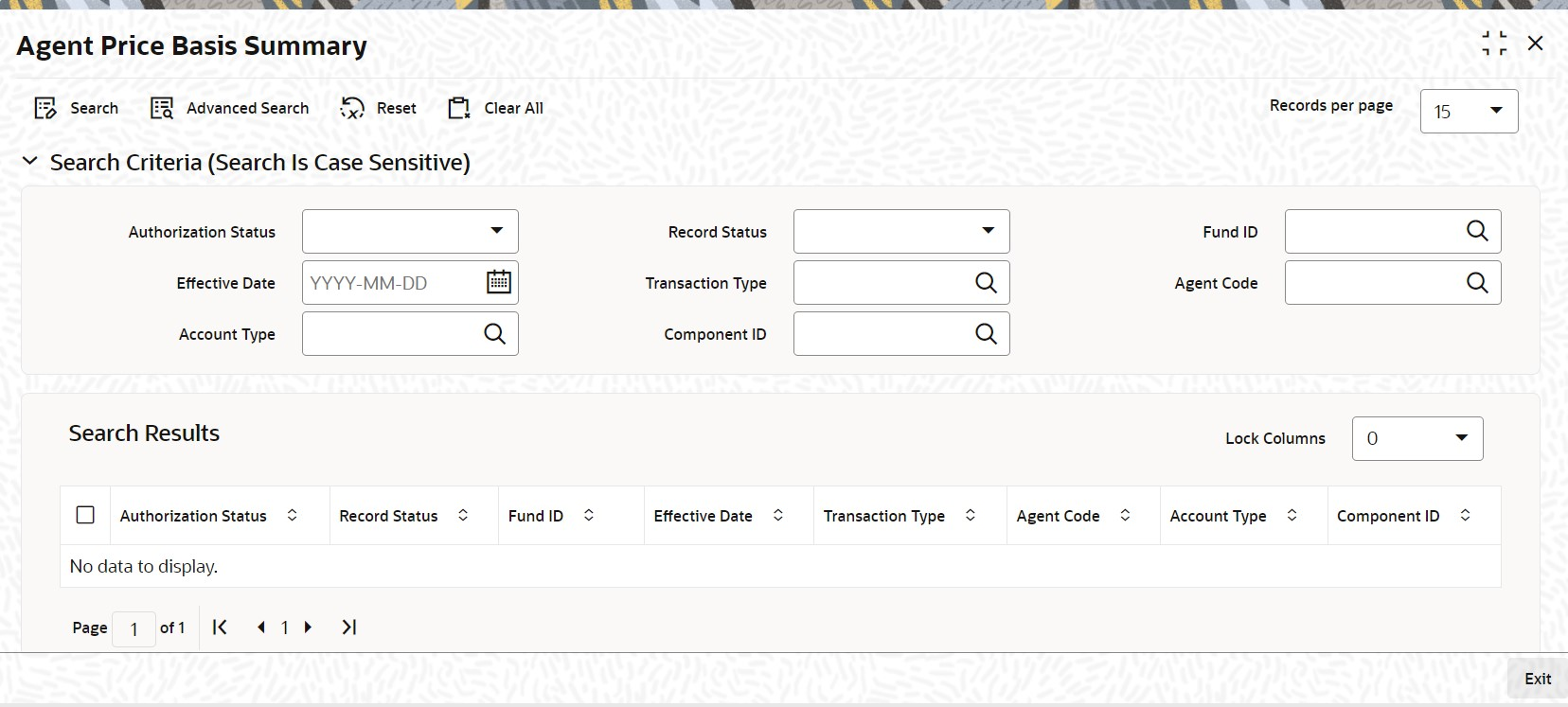Click the Search Results heading

tap(144, 433)
